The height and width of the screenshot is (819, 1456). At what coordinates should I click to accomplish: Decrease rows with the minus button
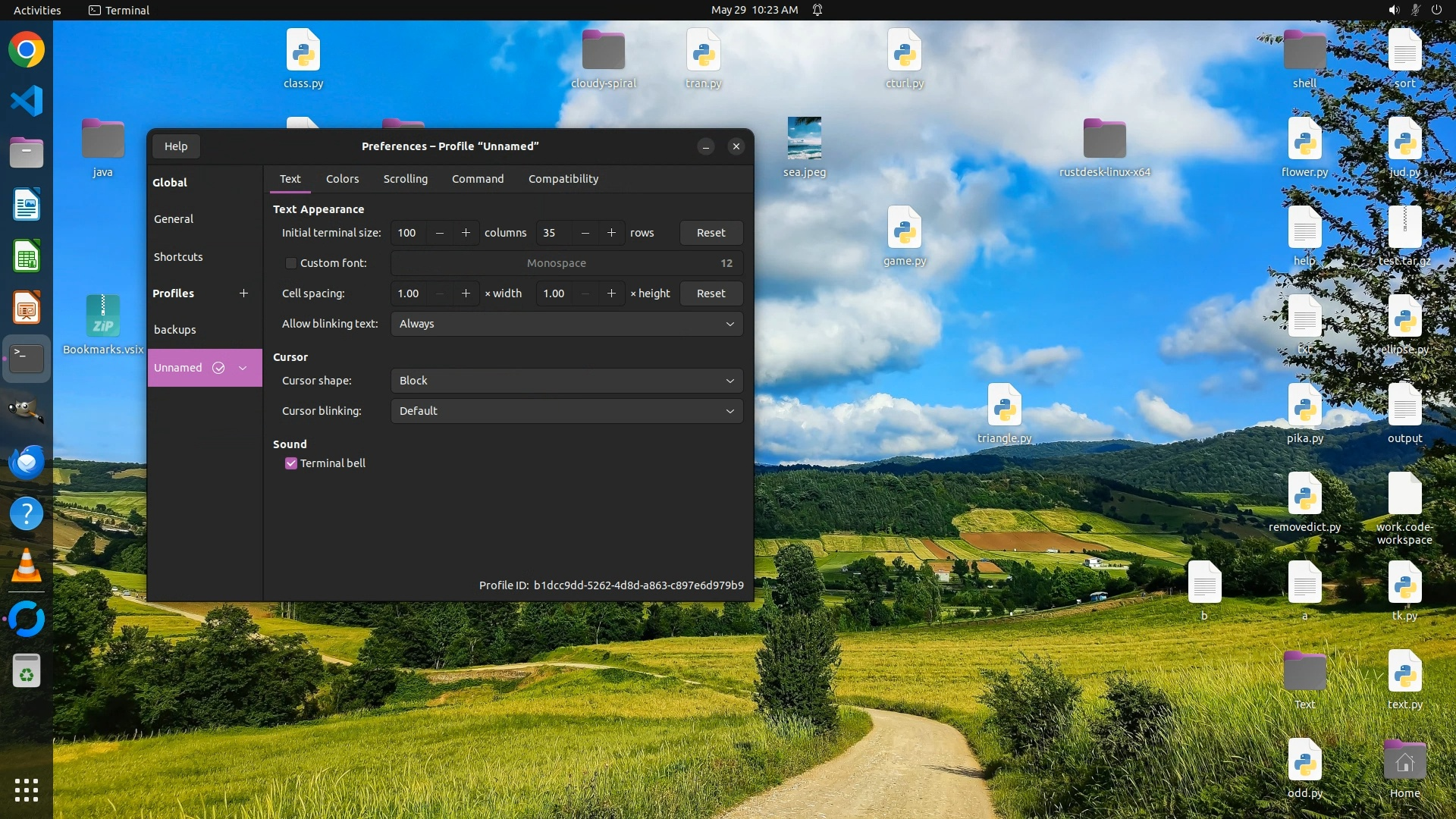point(585,233)
